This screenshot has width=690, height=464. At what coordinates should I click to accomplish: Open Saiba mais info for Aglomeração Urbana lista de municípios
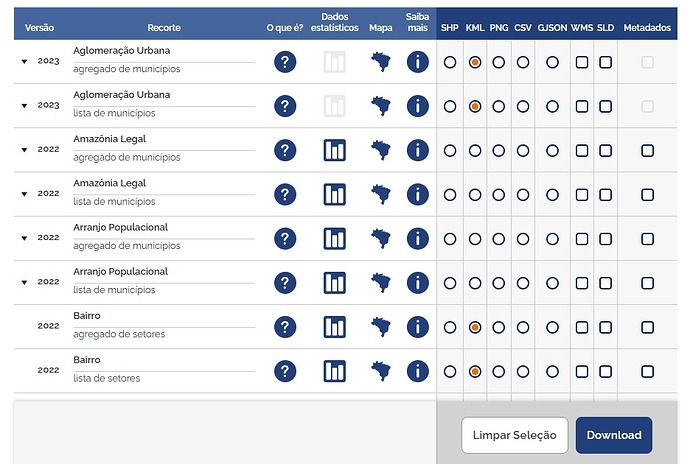click(418, 106)
